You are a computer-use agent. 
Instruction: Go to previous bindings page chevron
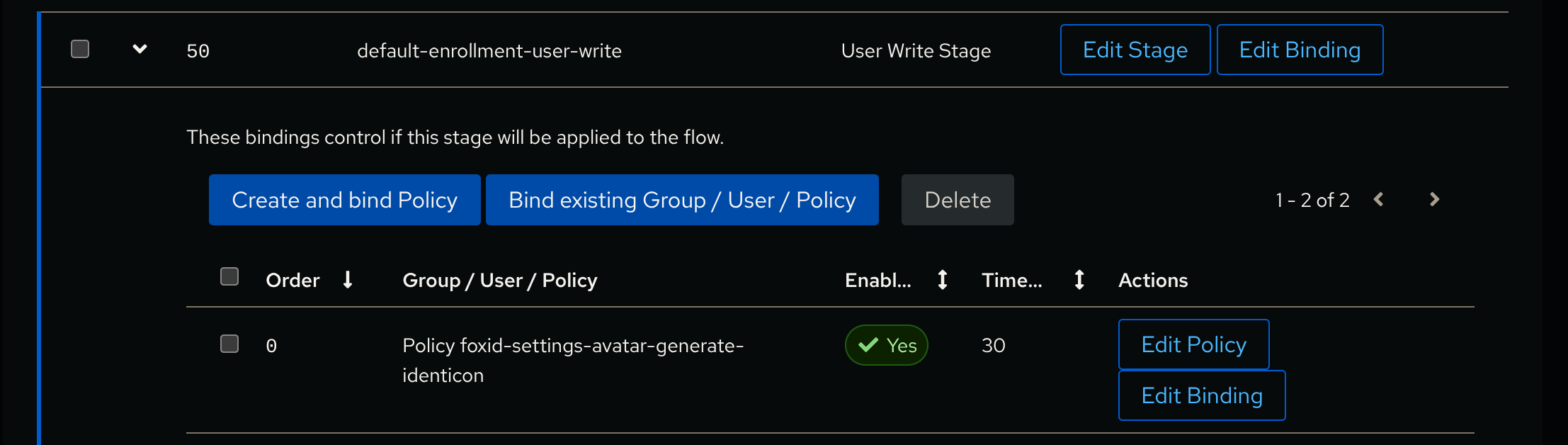[x=1378, y=200]
